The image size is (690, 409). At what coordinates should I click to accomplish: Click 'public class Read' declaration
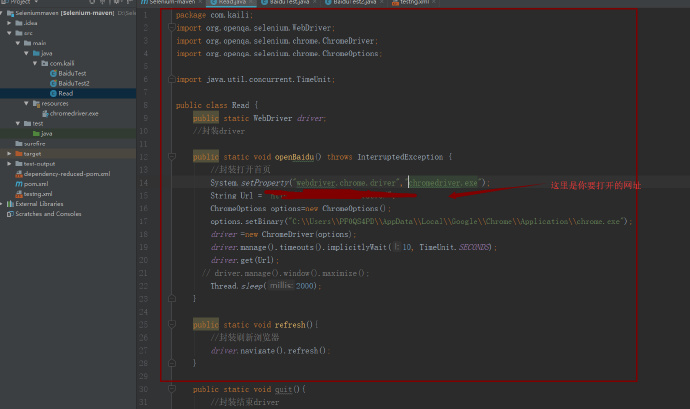point(213,105)
